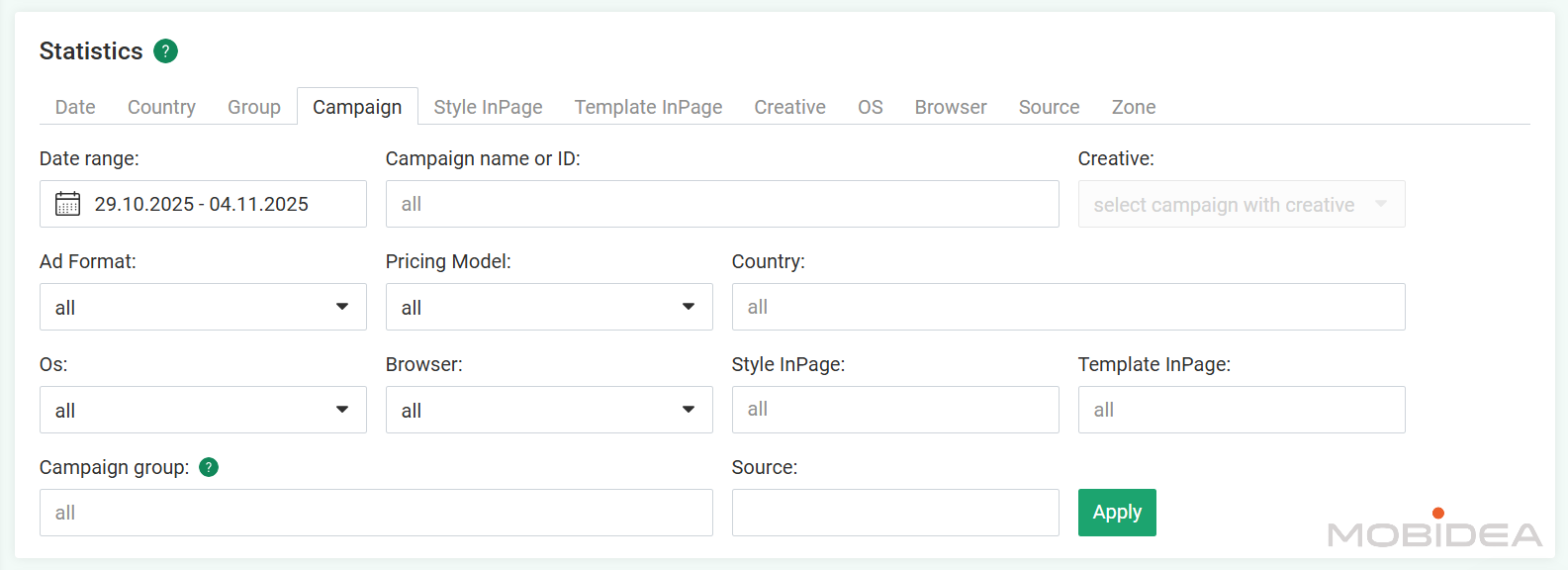
Task: Switch to the Country tab
Action: (161, 107)
